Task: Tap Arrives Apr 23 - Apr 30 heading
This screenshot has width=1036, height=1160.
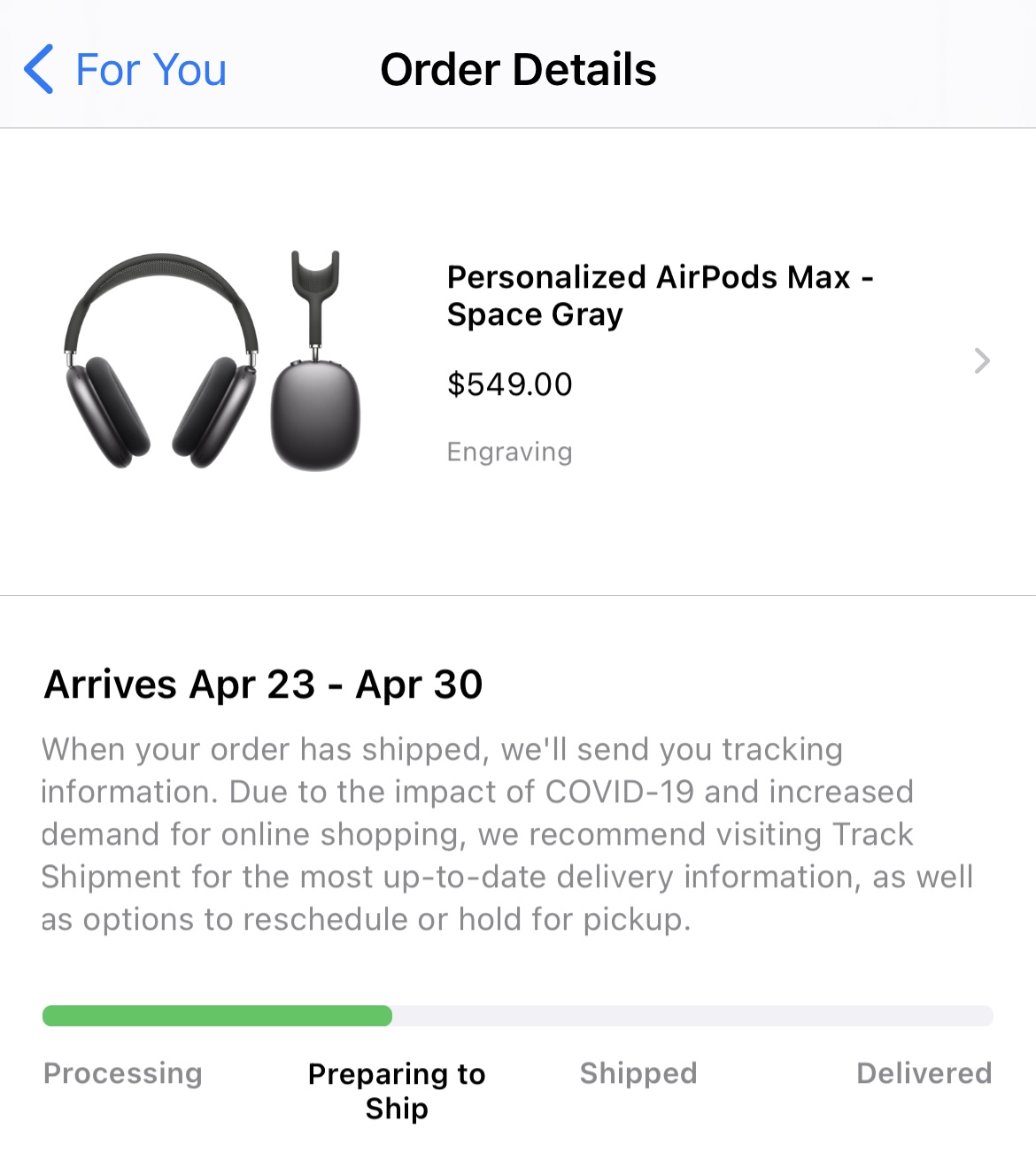Action: pyautogui.click(x=264, y=684)
